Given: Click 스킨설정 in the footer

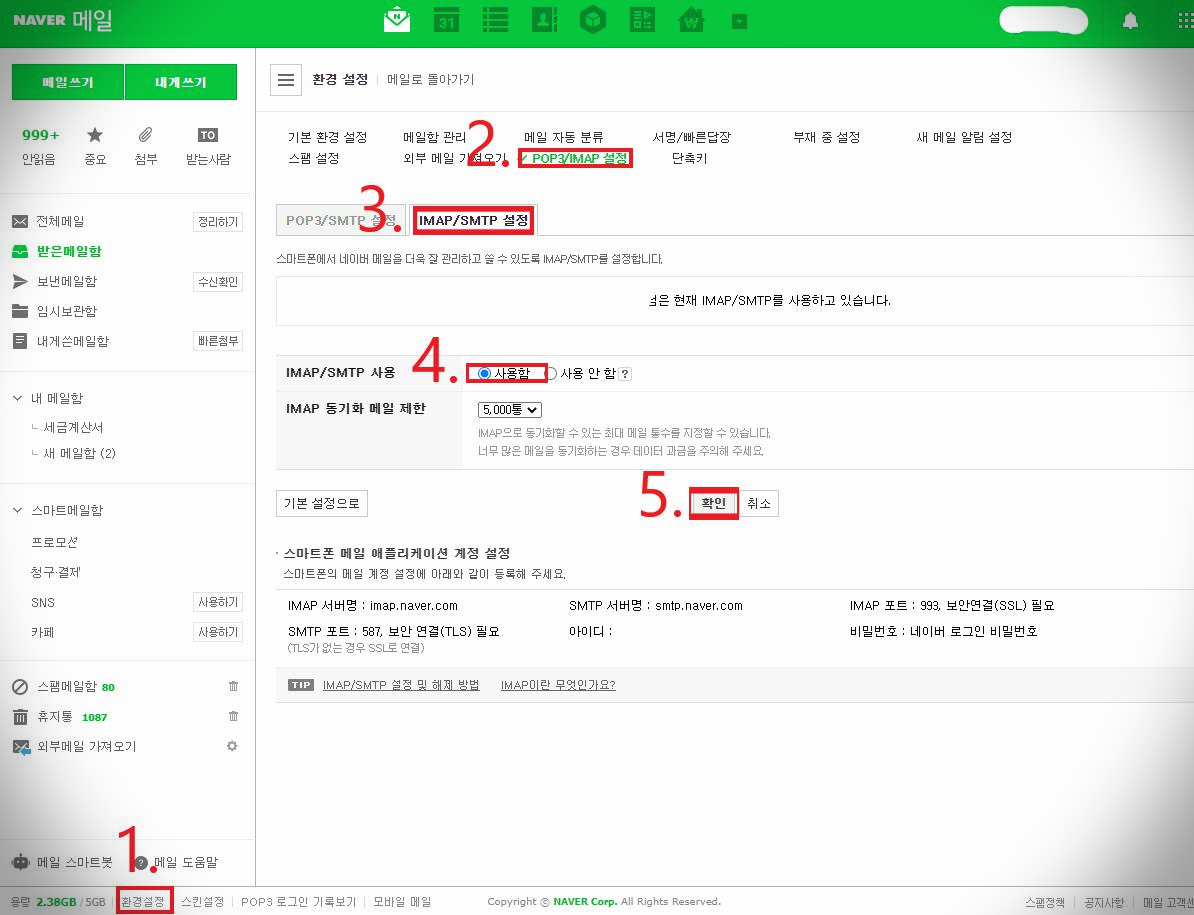Looking at the screenshot, I should (x=203, y=902).
